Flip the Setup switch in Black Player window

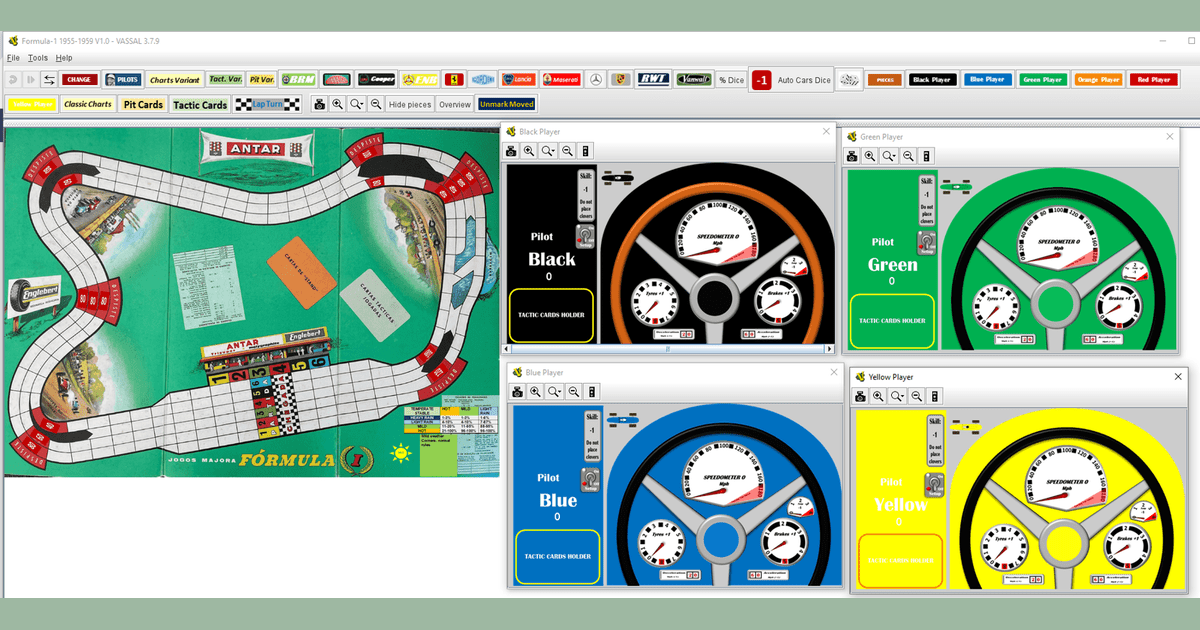coord(586,237)
